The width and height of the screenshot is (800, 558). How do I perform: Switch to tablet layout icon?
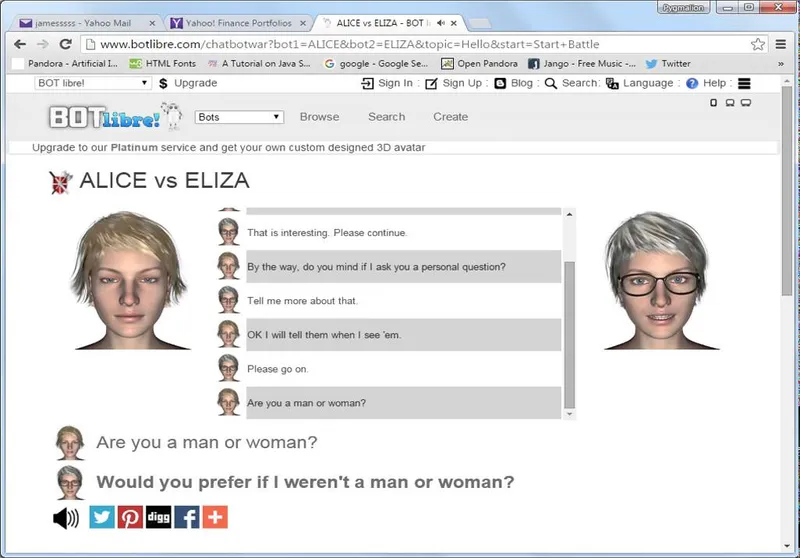point(730,103)
